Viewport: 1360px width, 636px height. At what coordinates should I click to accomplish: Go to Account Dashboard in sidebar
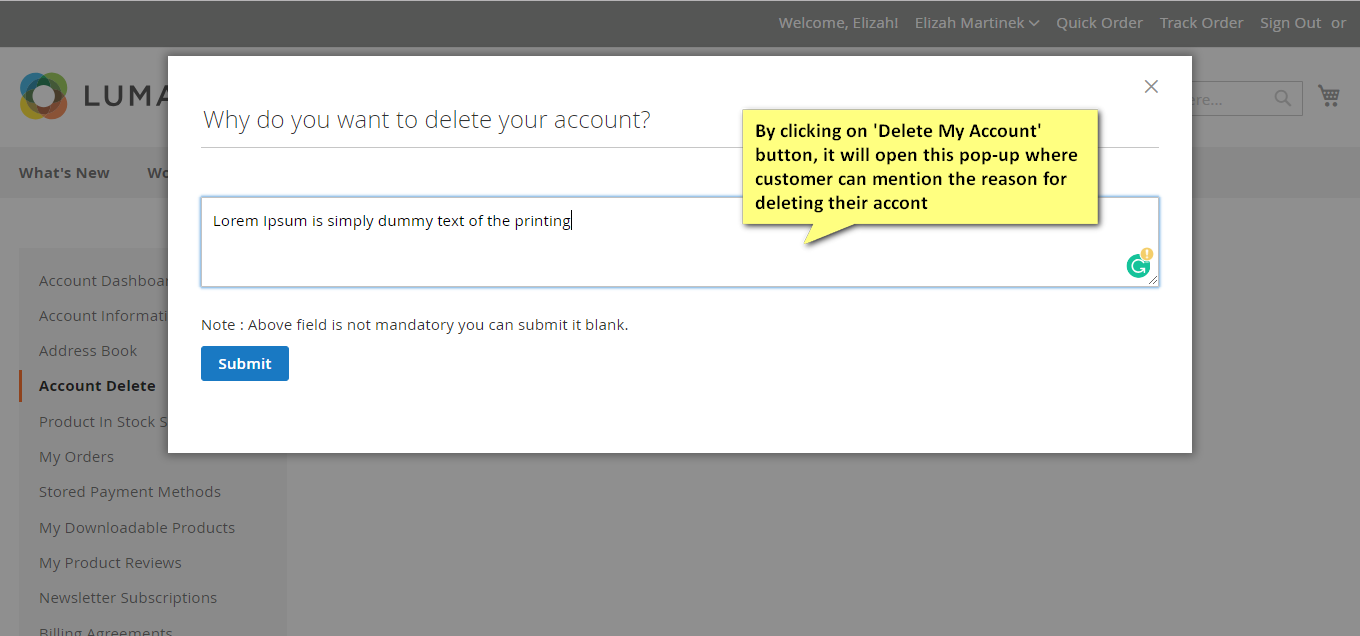[104, 281]
